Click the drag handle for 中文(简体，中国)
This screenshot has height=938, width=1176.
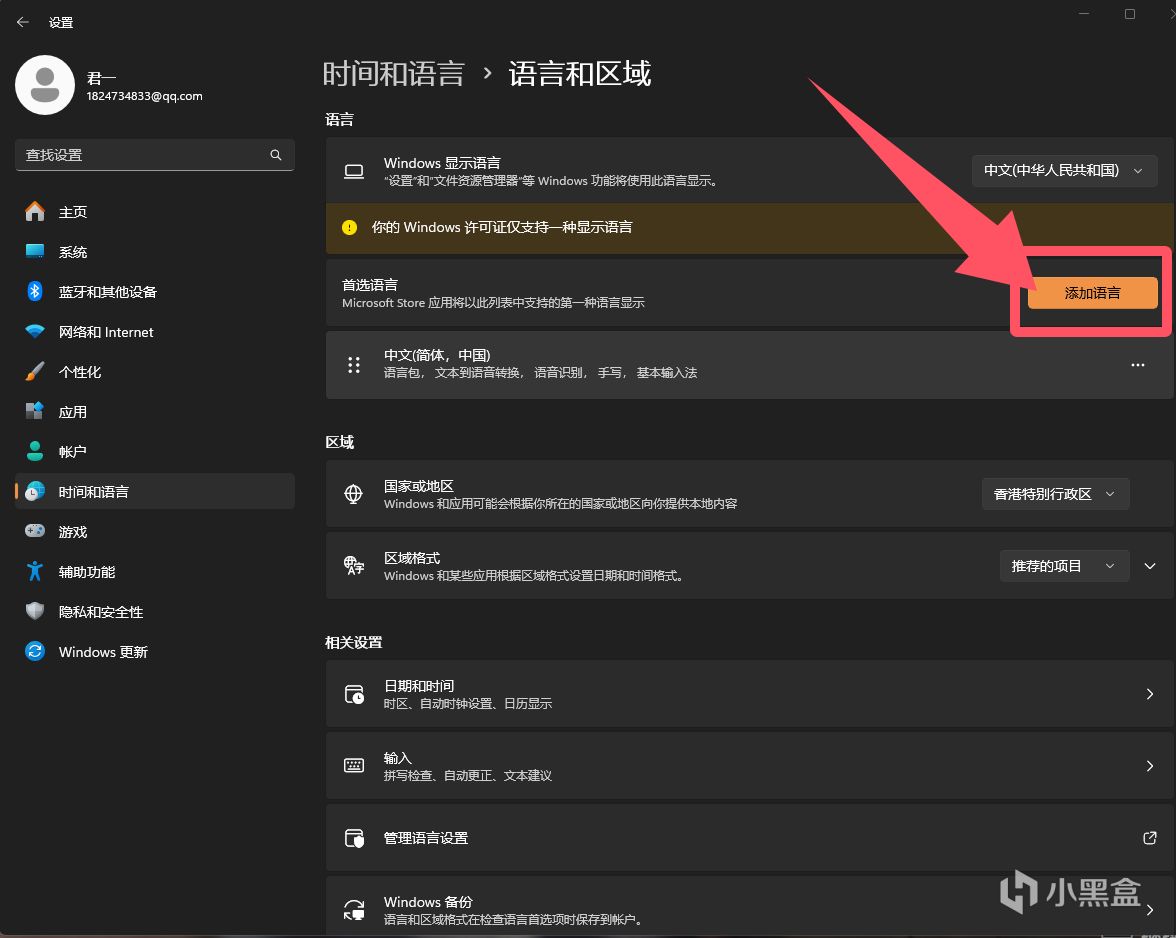(354, 365)
